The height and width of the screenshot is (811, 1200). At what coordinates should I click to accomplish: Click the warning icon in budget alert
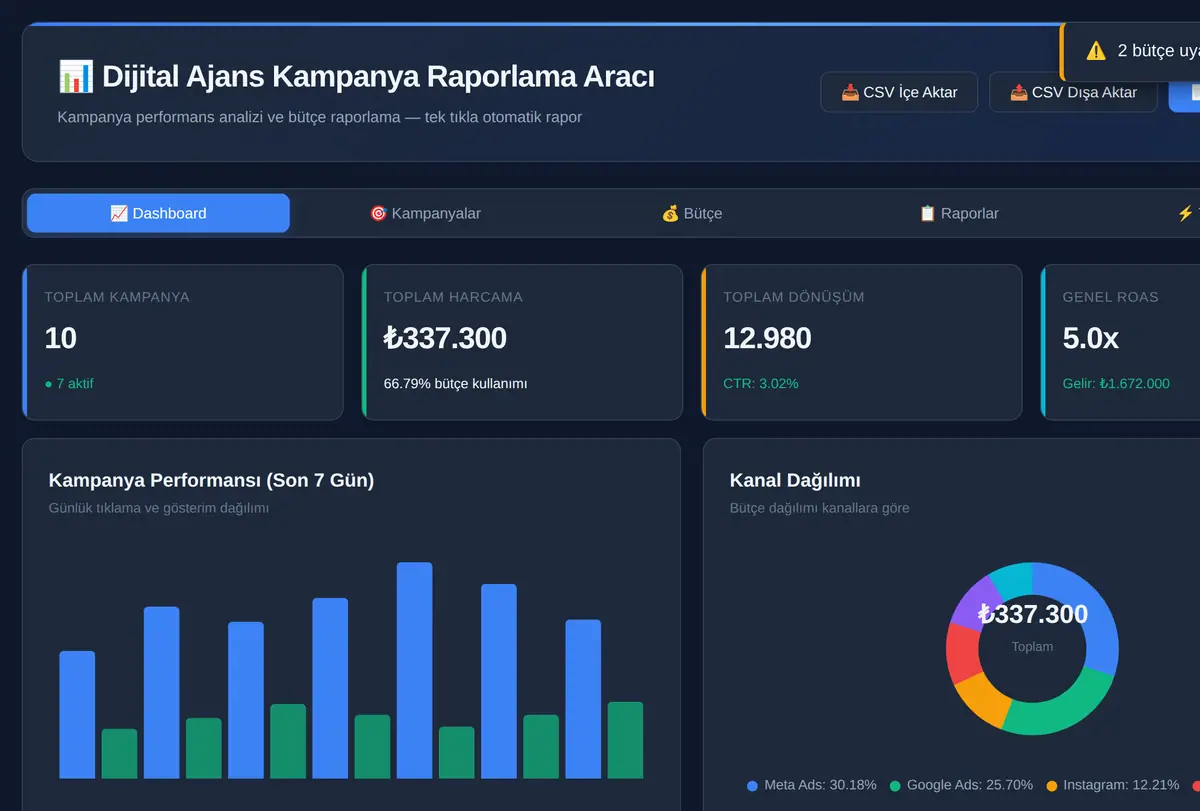(x=1096, y=50)
